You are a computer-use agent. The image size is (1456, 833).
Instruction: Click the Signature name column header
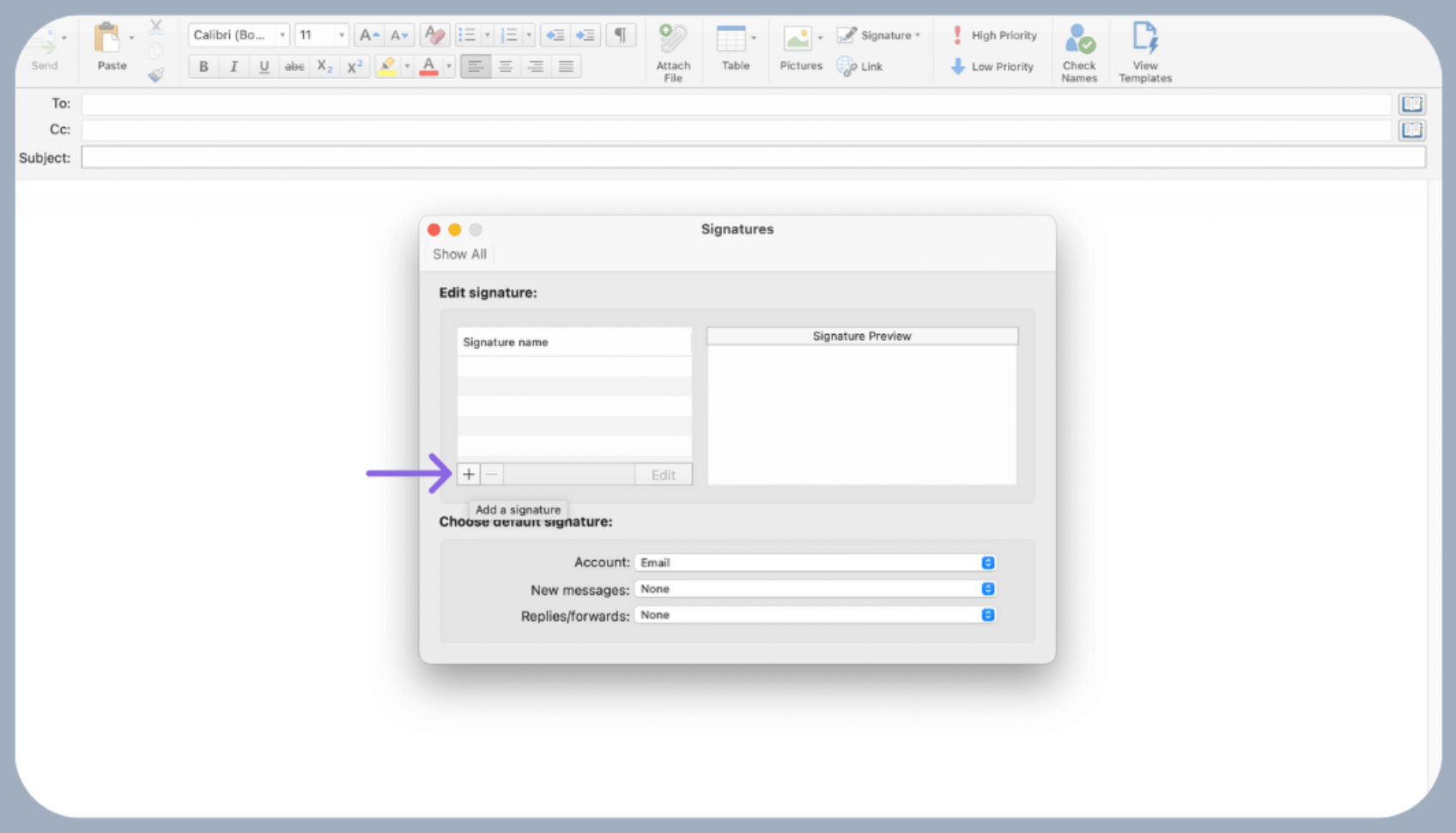point(573,342)
